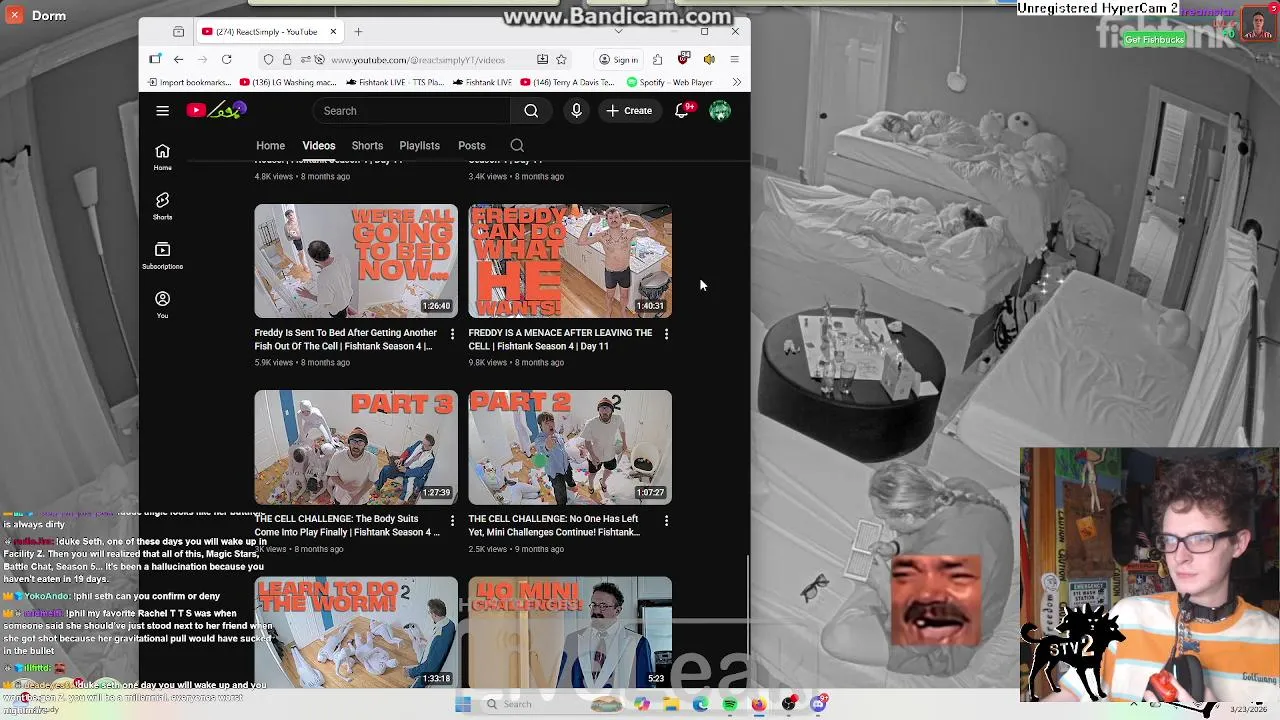Go back with the browser back arrow
The height and width of the screenshot is (720, 1280).
178,60
